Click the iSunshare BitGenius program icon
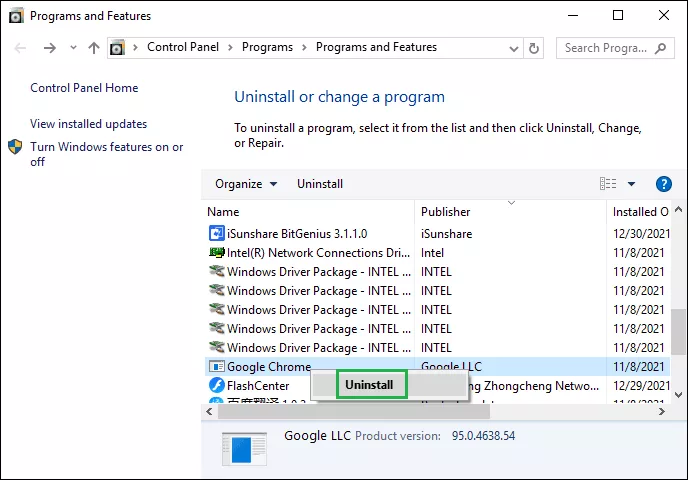The height and width of the screenshot is (480, 688). [x=217, y=233]
